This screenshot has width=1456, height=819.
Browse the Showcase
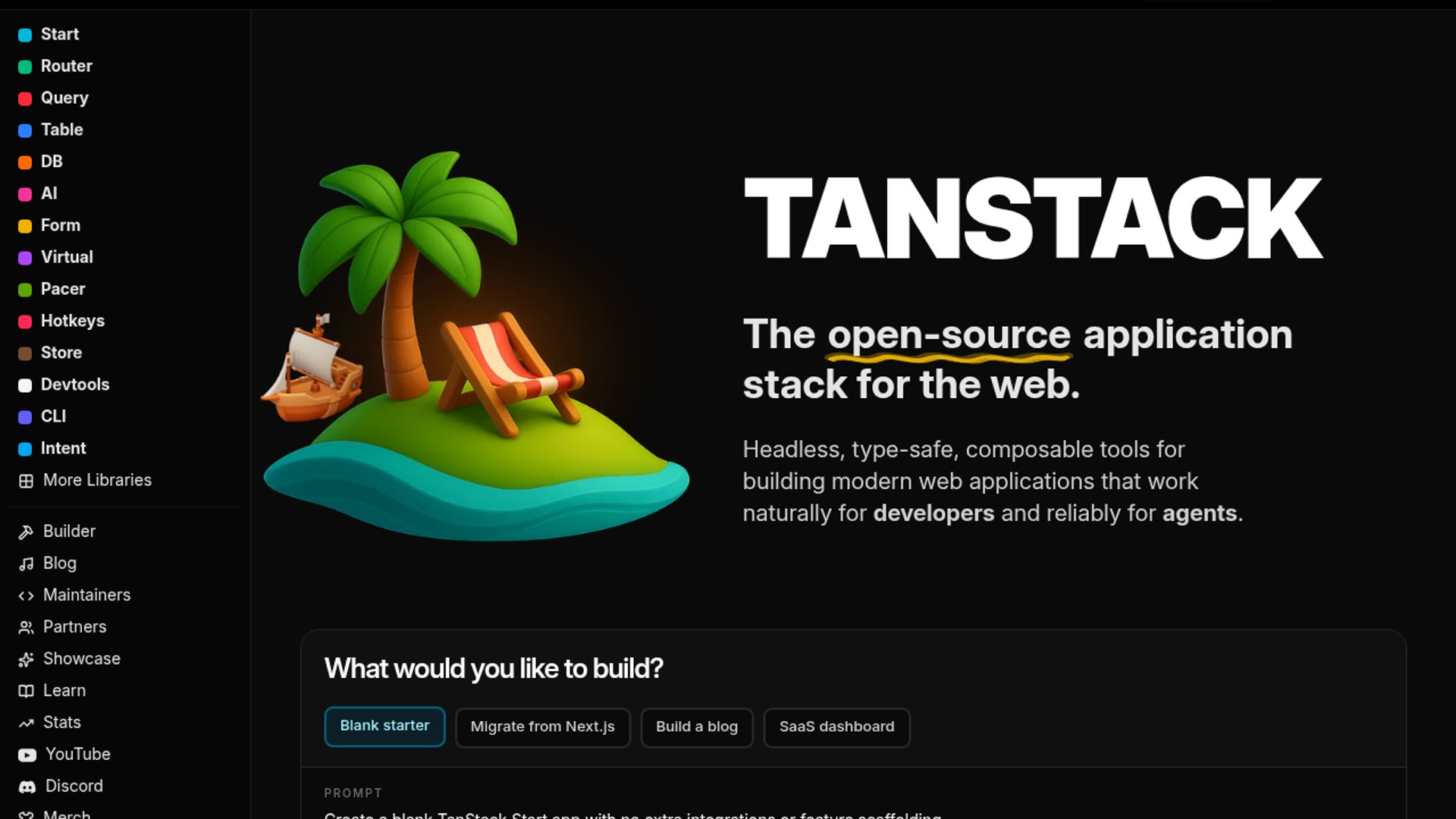[x=81, y=658]
